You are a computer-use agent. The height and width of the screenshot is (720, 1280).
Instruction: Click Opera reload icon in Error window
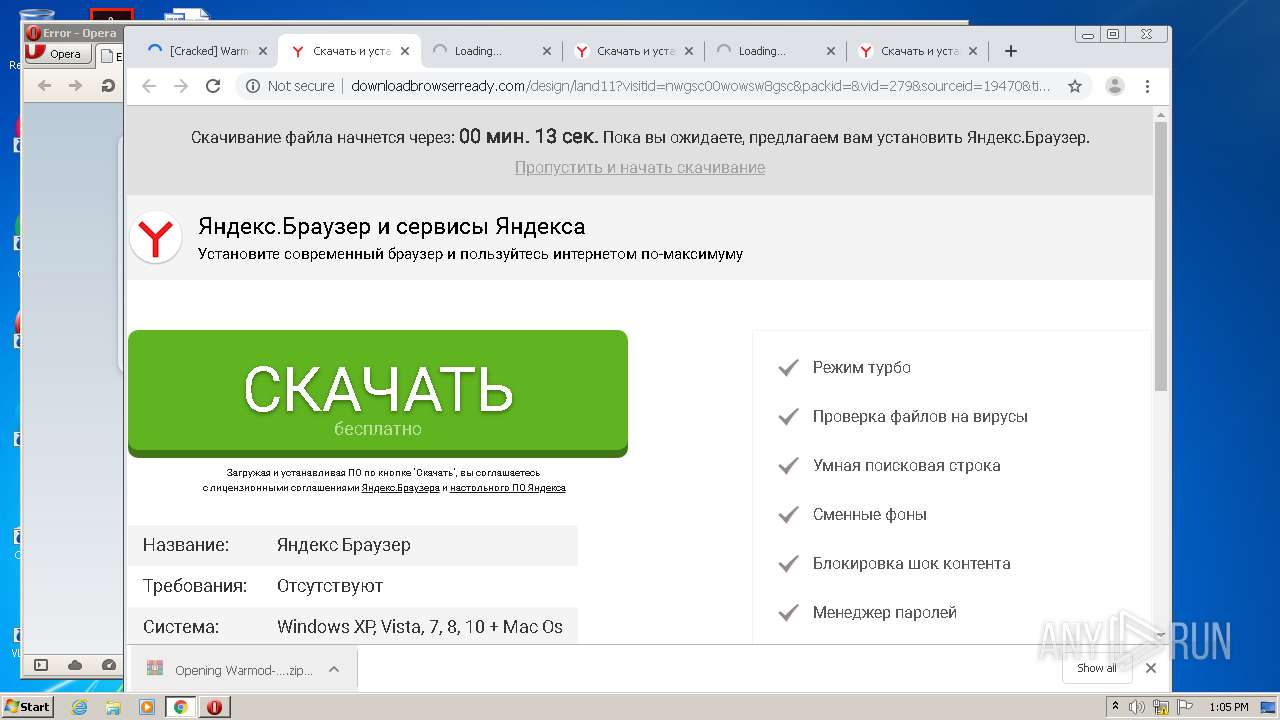108,86
